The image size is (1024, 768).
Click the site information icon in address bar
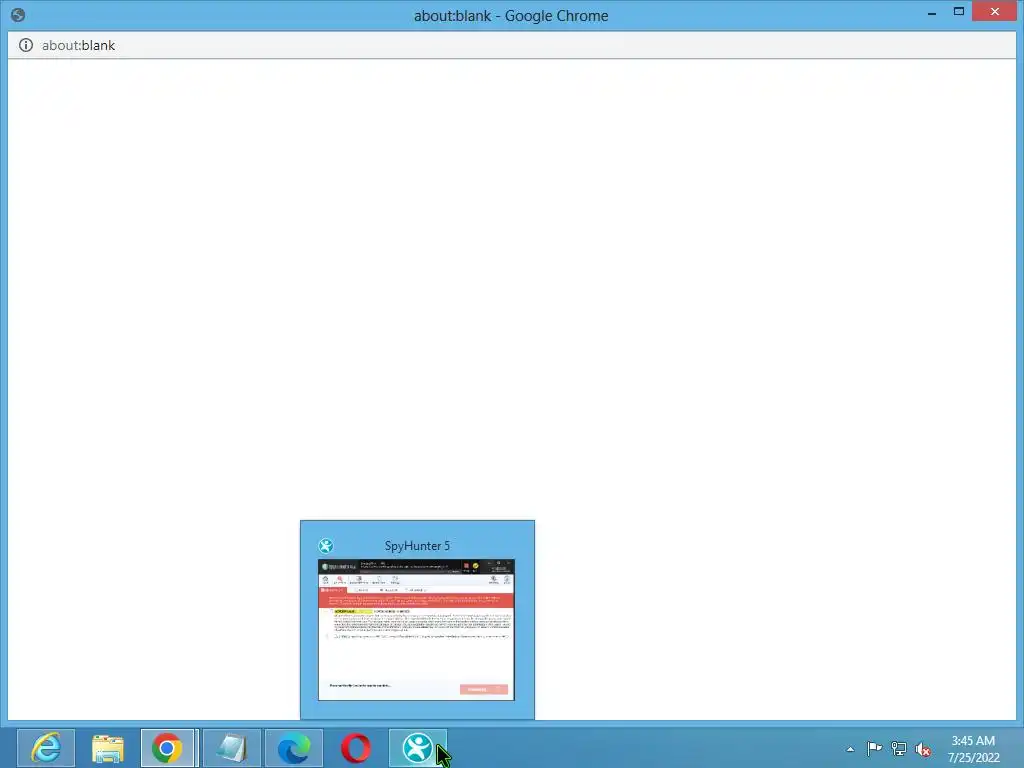point(25,45)
